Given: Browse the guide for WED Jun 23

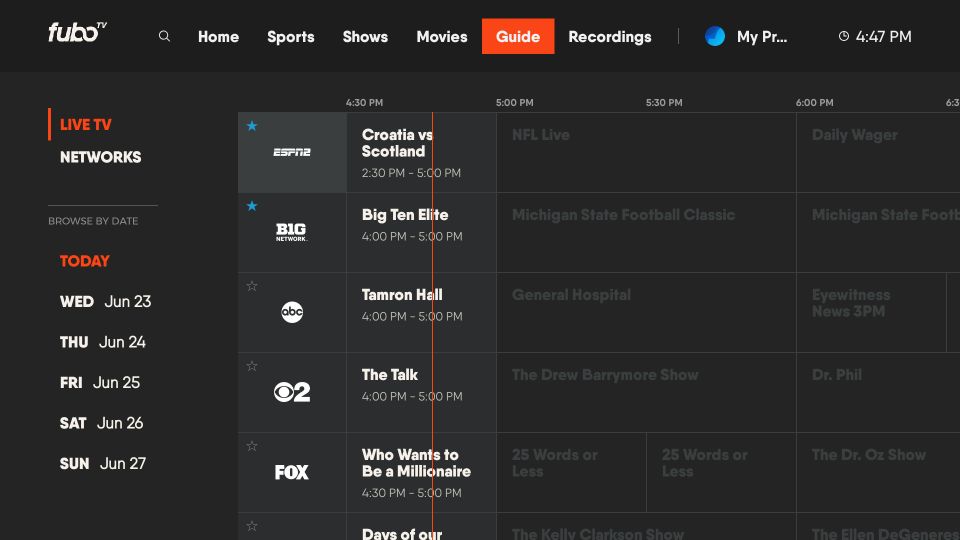Looking at the screenshot, I should click(105, 301).
